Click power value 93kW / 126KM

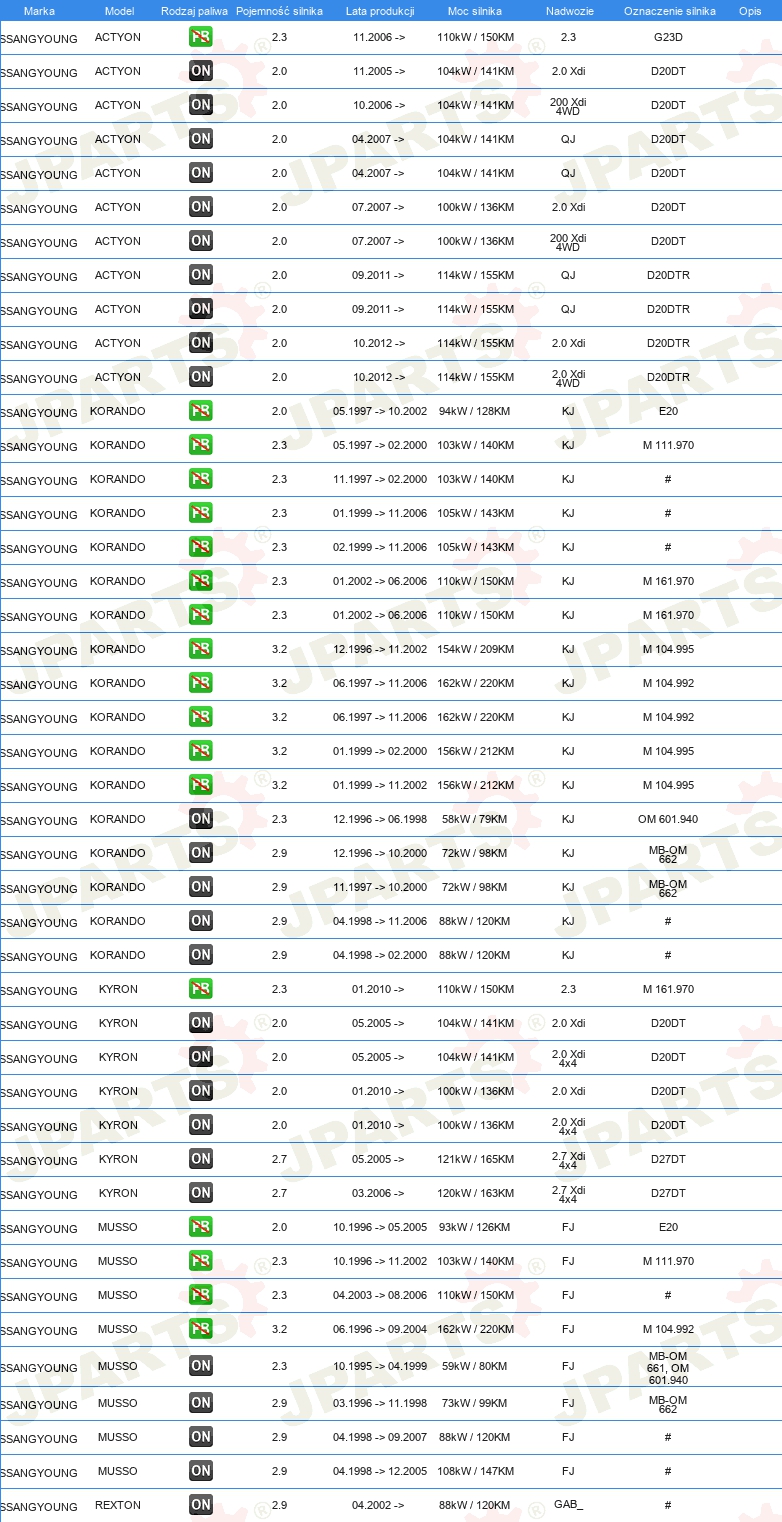475,1227
